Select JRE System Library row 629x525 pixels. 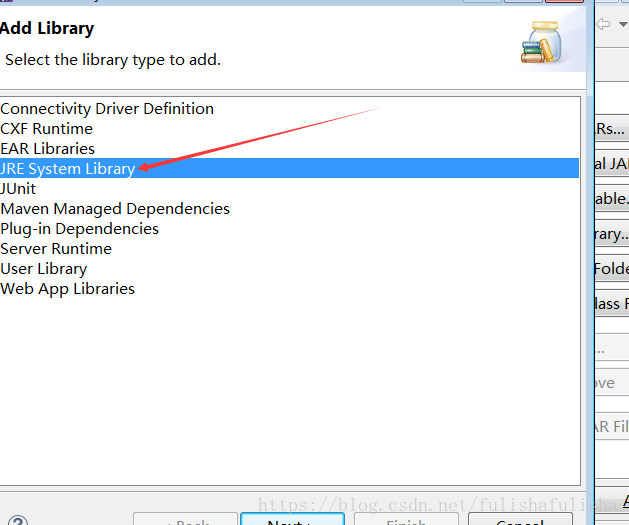(x=289, y=168)
